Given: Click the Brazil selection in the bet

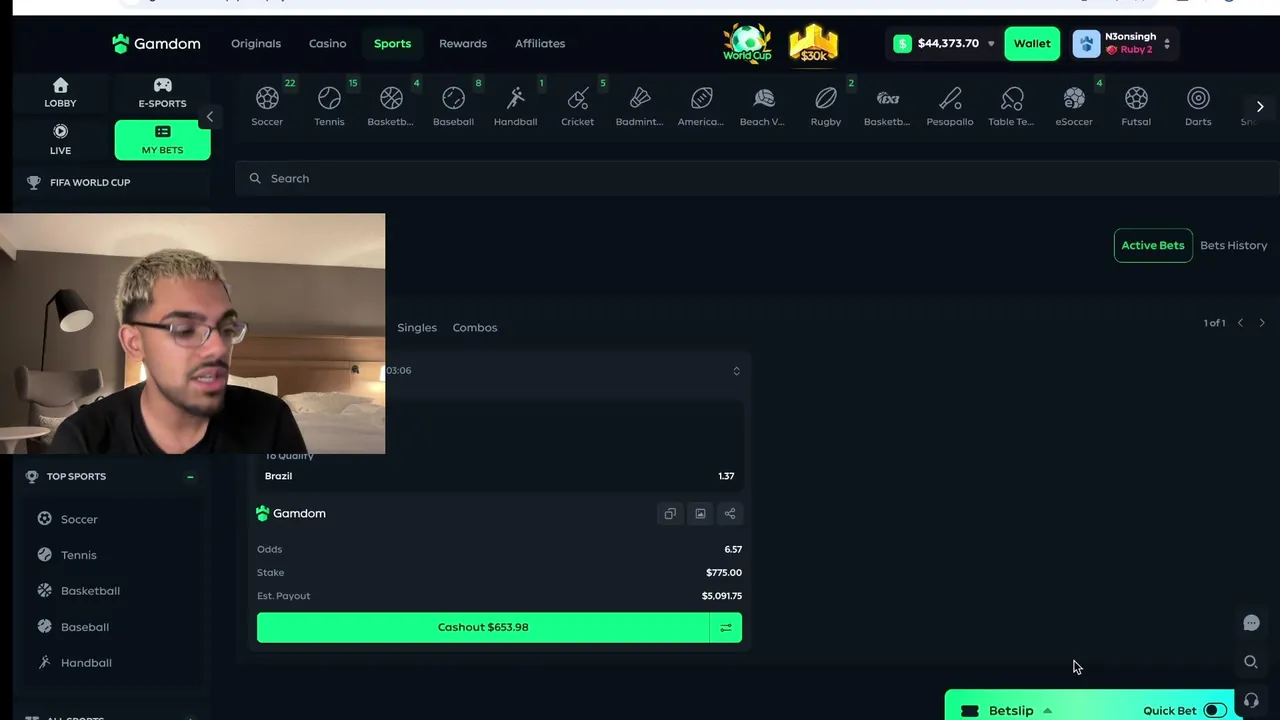Looking at the screenshot, I should click(x=278, y=477).
